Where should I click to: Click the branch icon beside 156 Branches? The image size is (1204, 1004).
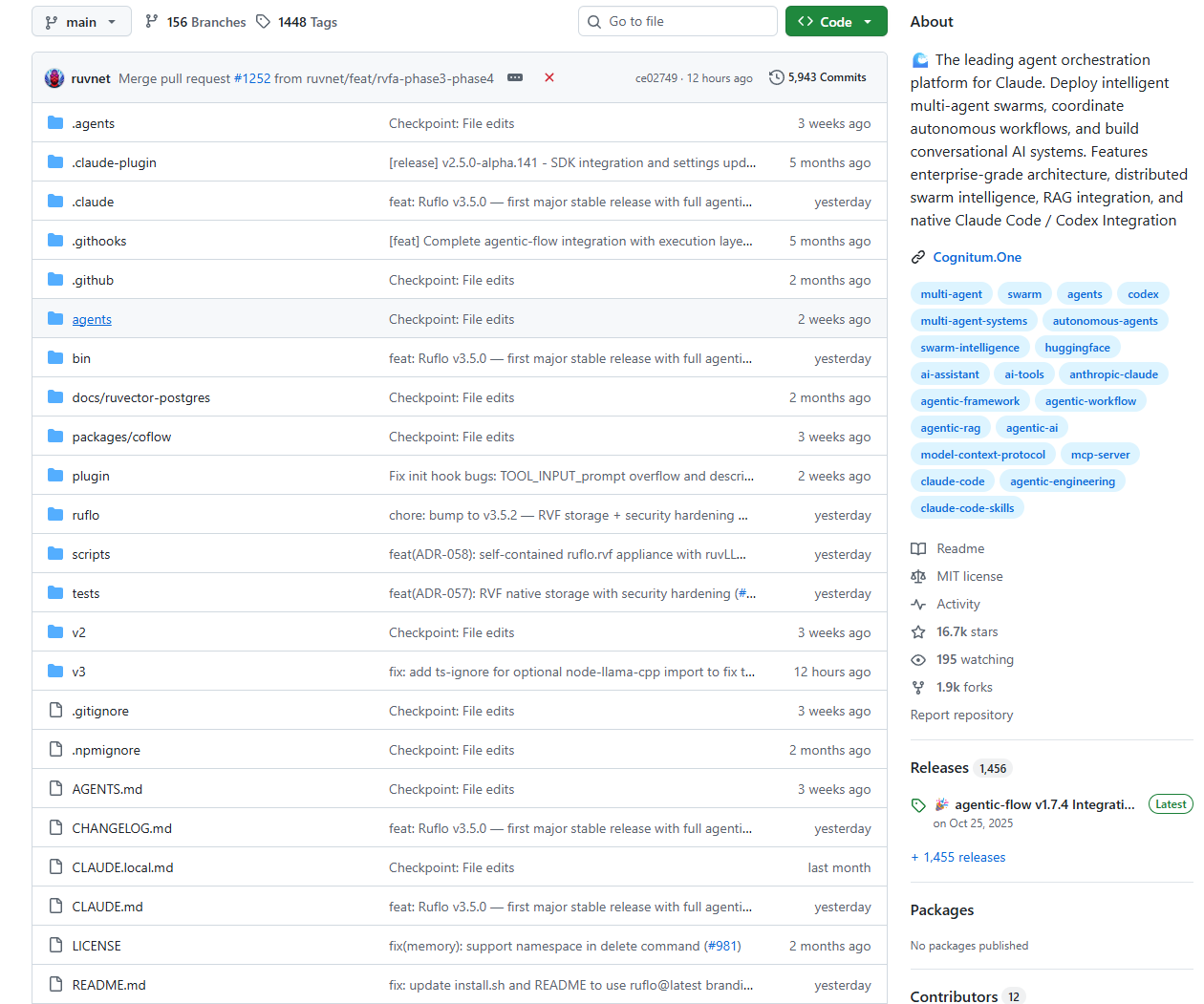coord(152,21)
